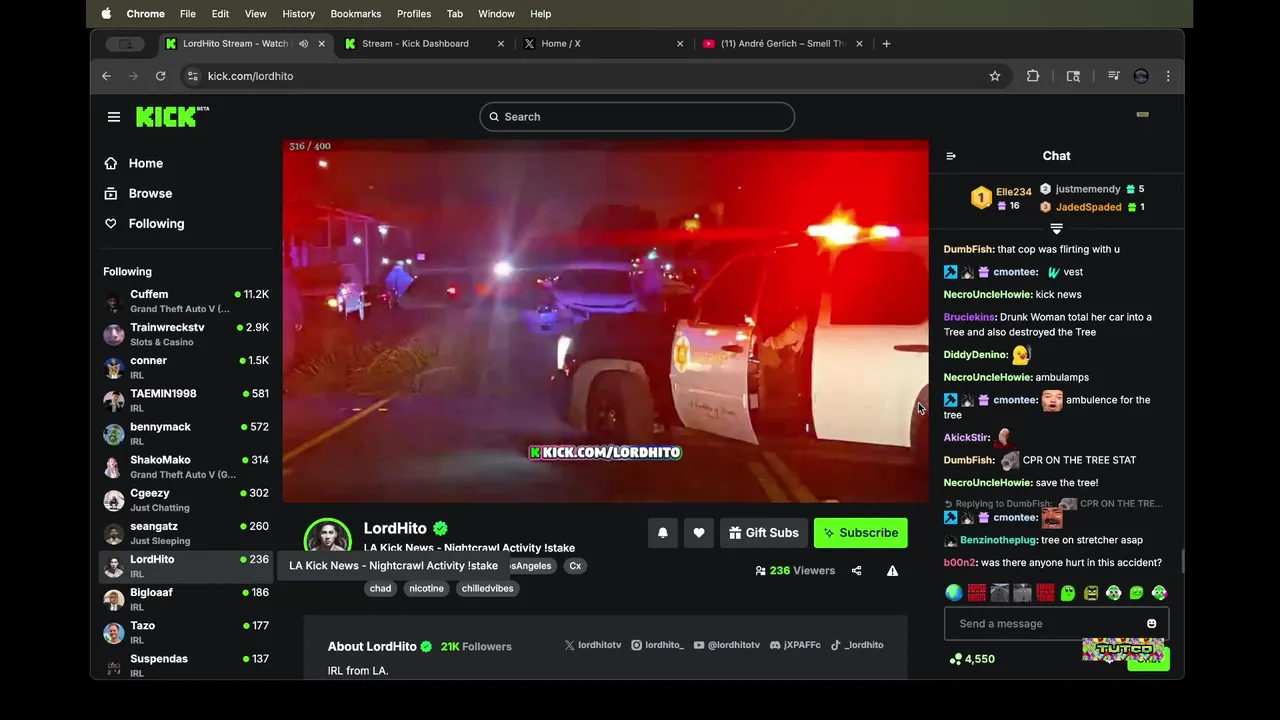Screen dimensions: 1280x720
Task: Open Browse in the sidebar
Action: pos(150,193)
